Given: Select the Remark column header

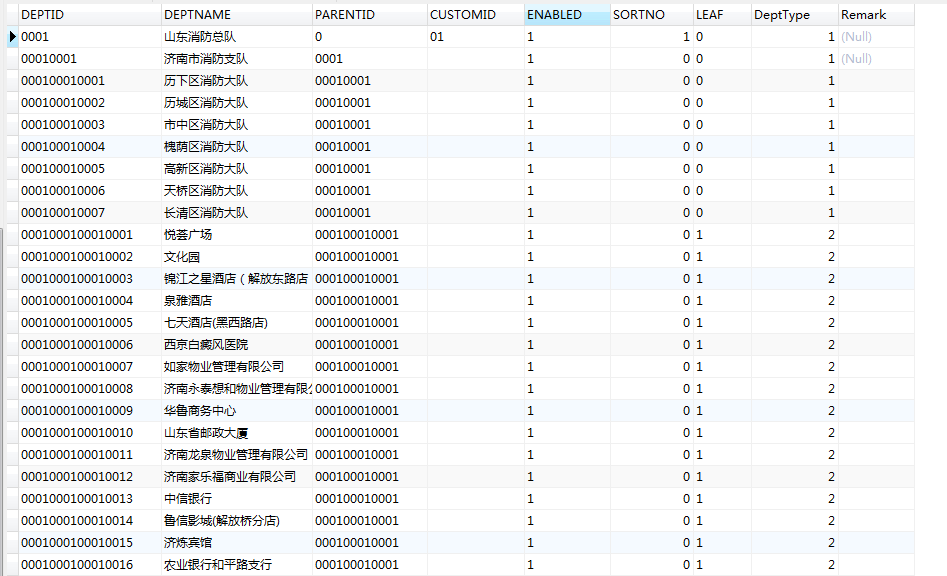Looking at the screenshot, I should pyautogui.click(x=876, y=14).
